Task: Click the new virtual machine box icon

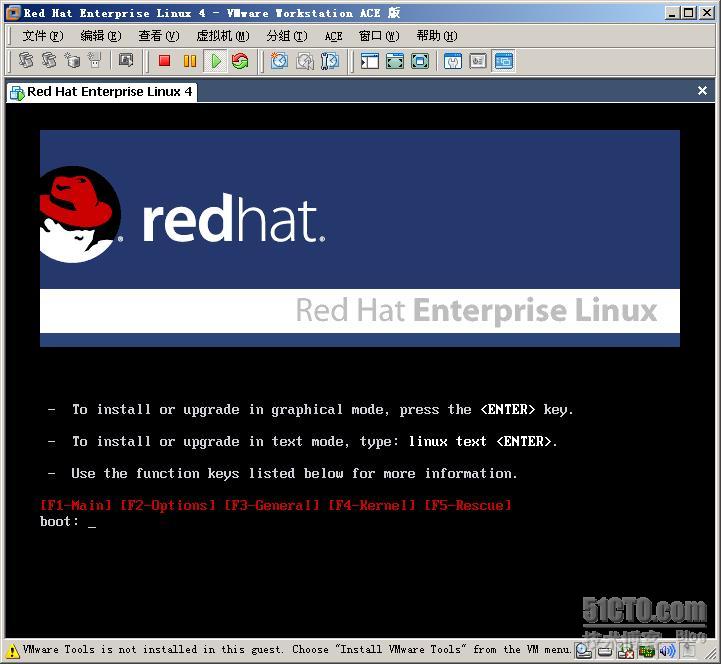Action: click(72, 60)
